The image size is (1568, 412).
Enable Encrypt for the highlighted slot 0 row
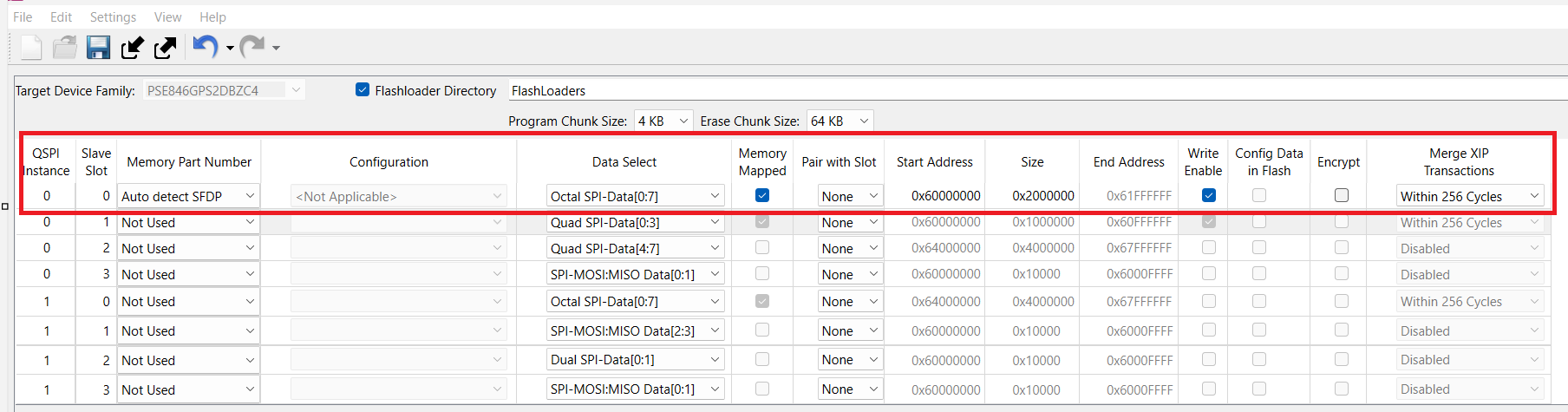(1341, 196)
